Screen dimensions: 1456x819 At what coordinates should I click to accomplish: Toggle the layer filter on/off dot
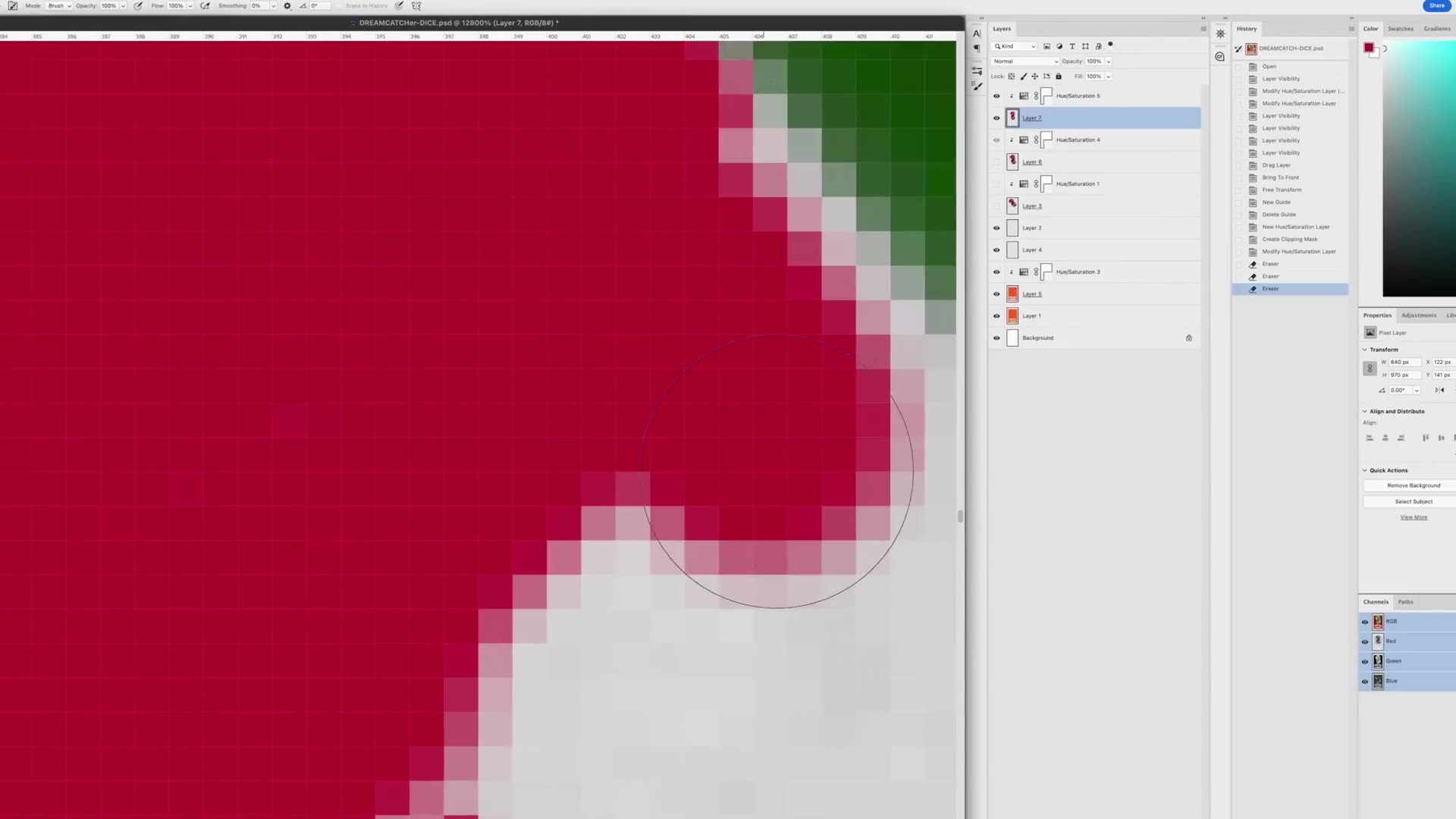click(x=1110, y=45)
